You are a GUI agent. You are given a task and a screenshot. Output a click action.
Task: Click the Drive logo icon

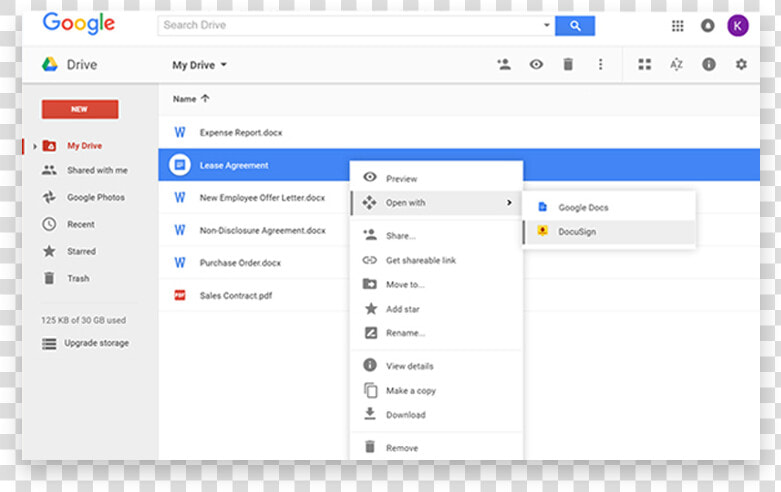[49, 64]
